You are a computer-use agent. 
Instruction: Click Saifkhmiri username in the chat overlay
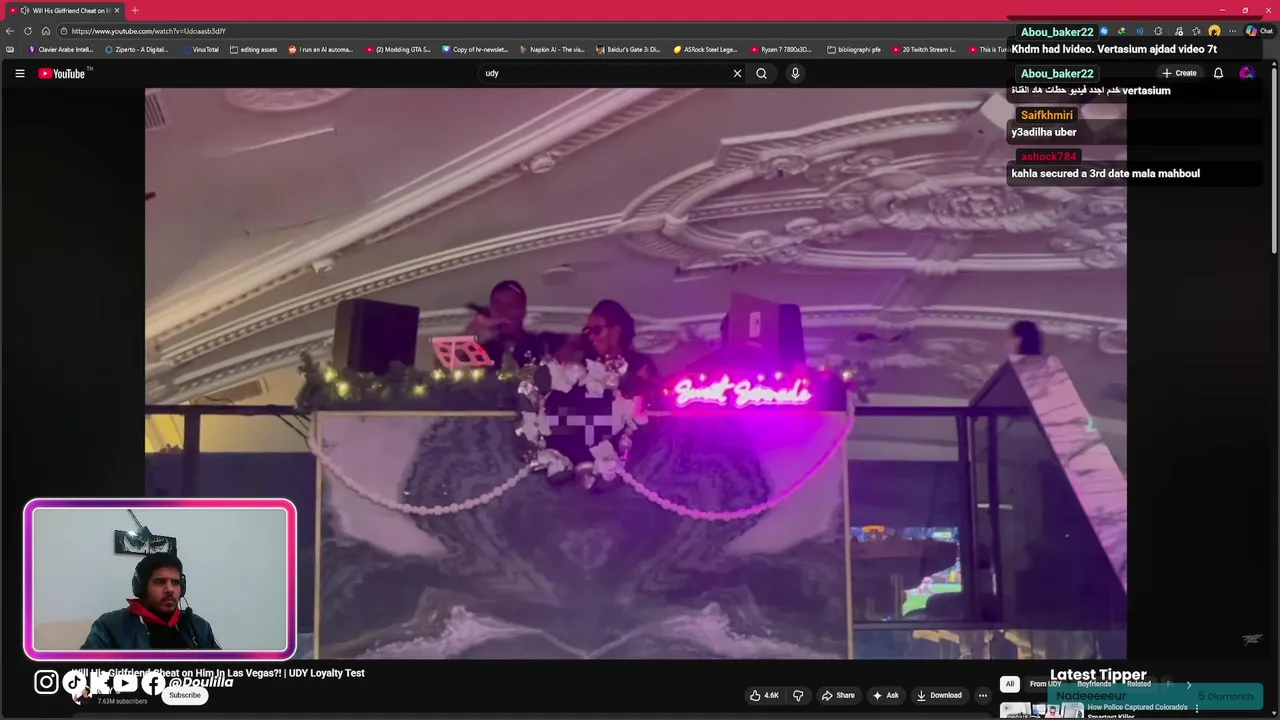[x=1046, y=115]
